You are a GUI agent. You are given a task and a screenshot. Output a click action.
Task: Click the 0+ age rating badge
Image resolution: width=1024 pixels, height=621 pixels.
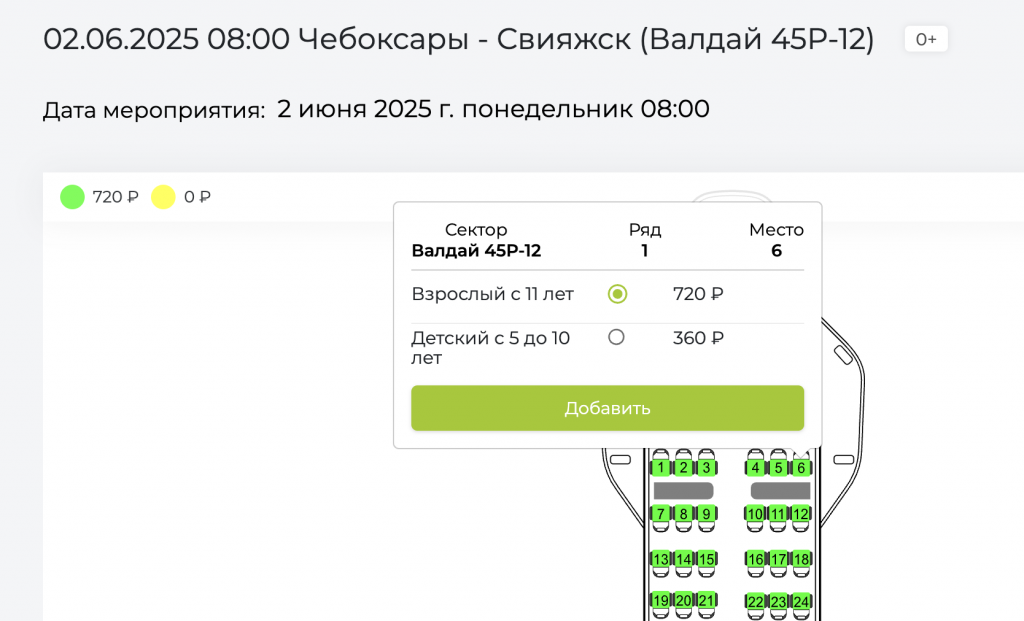point(926,40)
